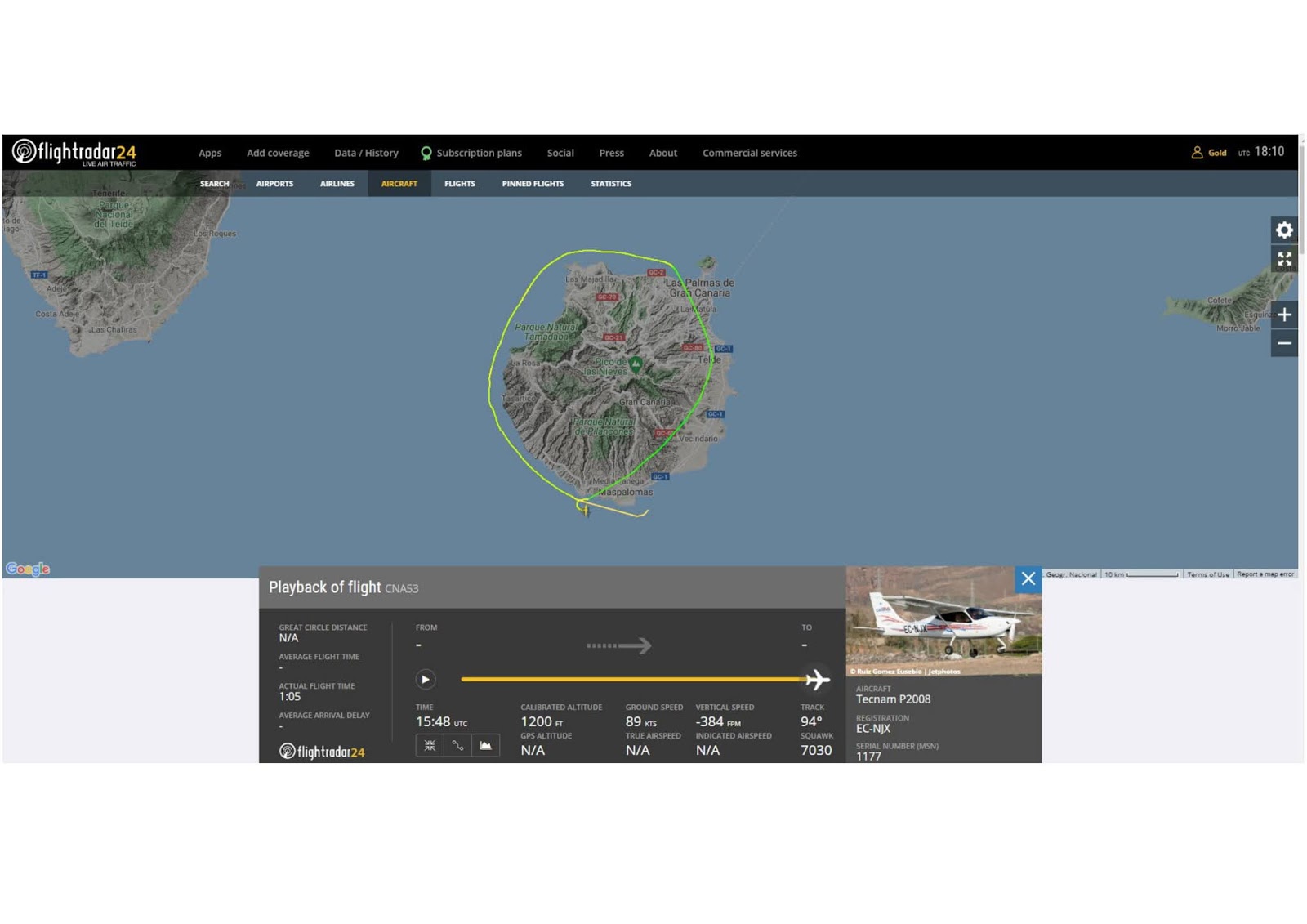1307x924 pixels.
Task: Click the Flightradar24 logo in the header
Action: pos(74,152)
